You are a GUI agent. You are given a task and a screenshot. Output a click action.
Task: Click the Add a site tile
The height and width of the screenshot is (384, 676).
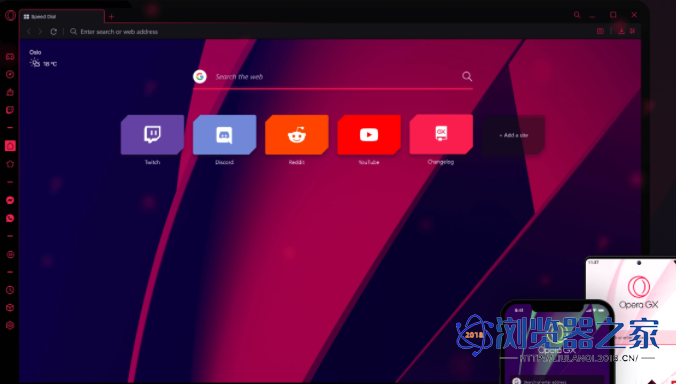[513, 135]
